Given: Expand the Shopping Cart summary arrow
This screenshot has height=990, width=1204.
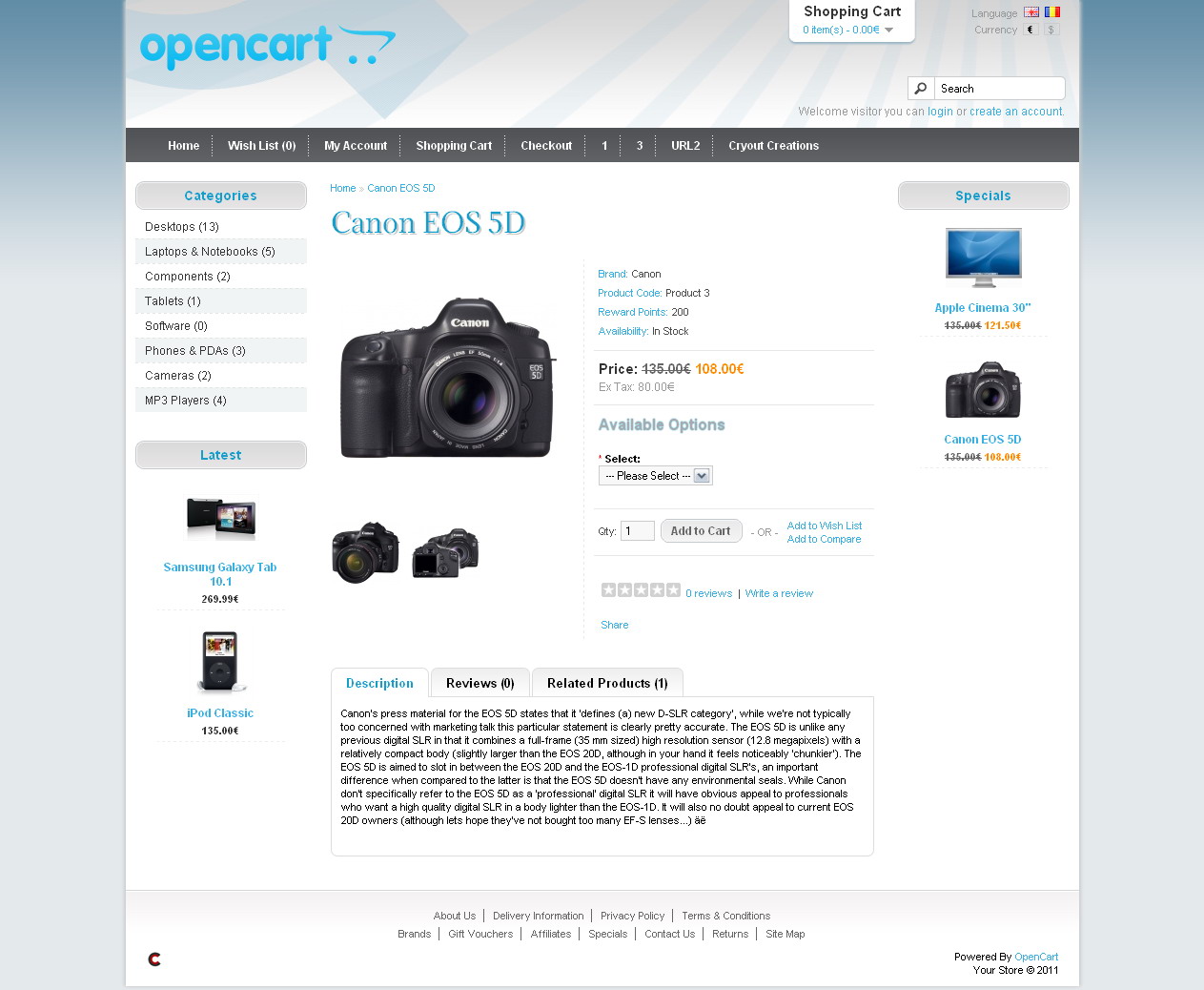Looking at the screenshot, I should tap(889, 31).
